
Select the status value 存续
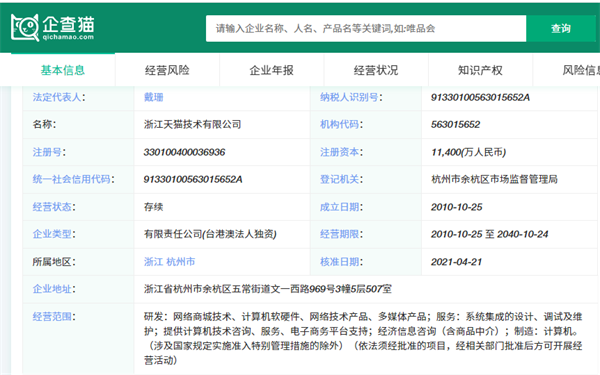tap(153, 207)
